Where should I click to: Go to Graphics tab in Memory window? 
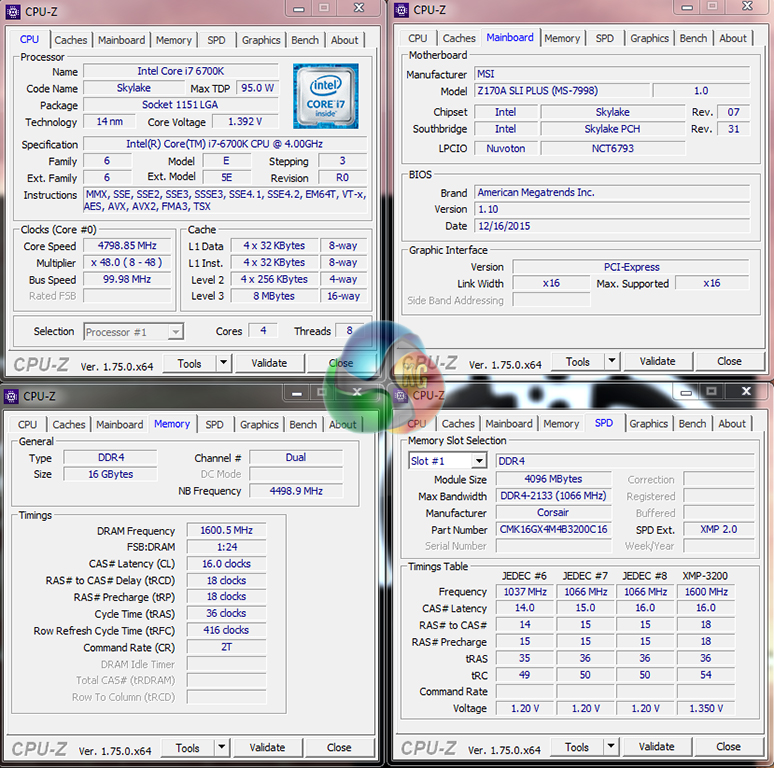[259, 424]
